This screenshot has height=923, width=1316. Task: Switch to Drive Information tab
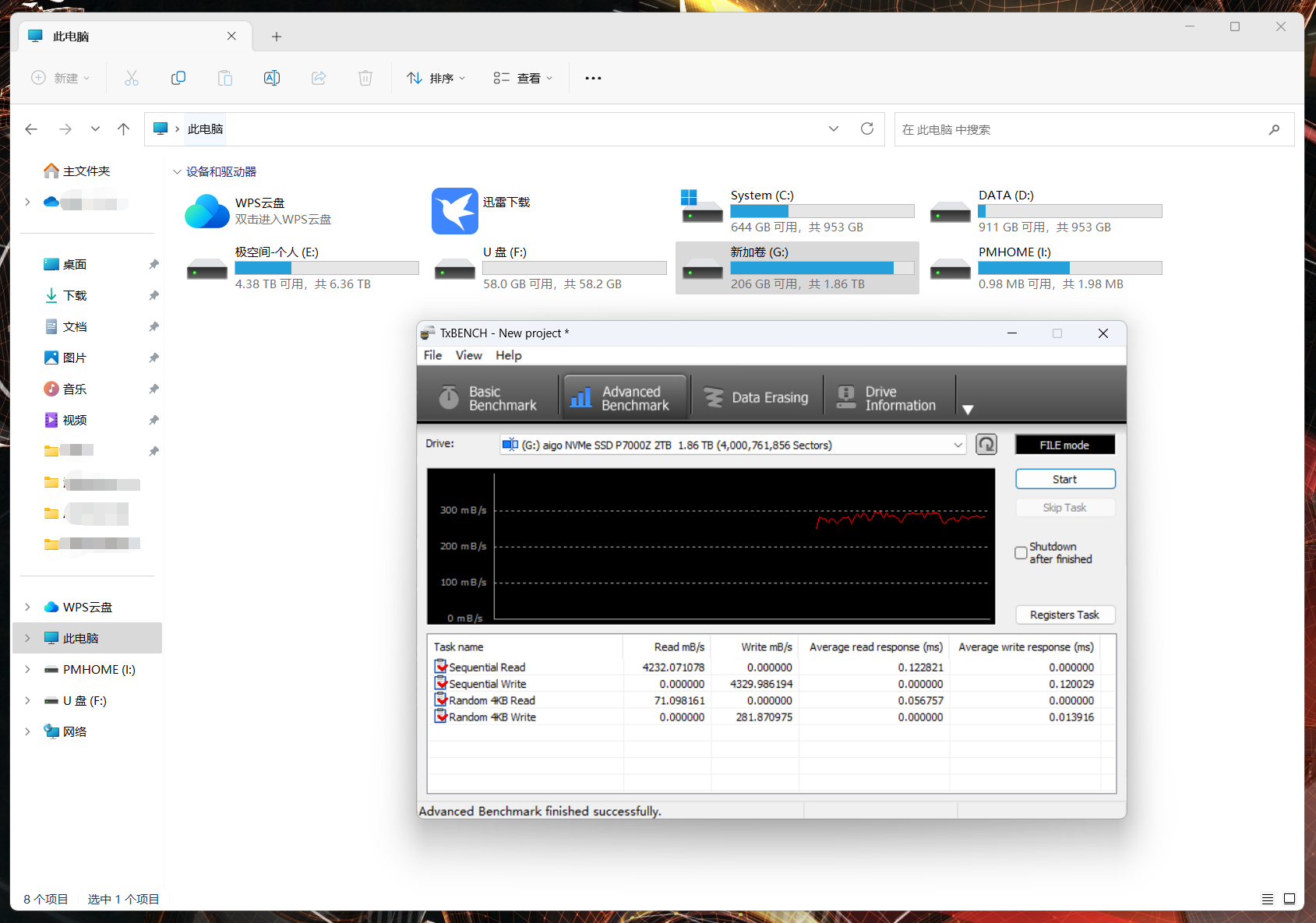pos(890,398)
